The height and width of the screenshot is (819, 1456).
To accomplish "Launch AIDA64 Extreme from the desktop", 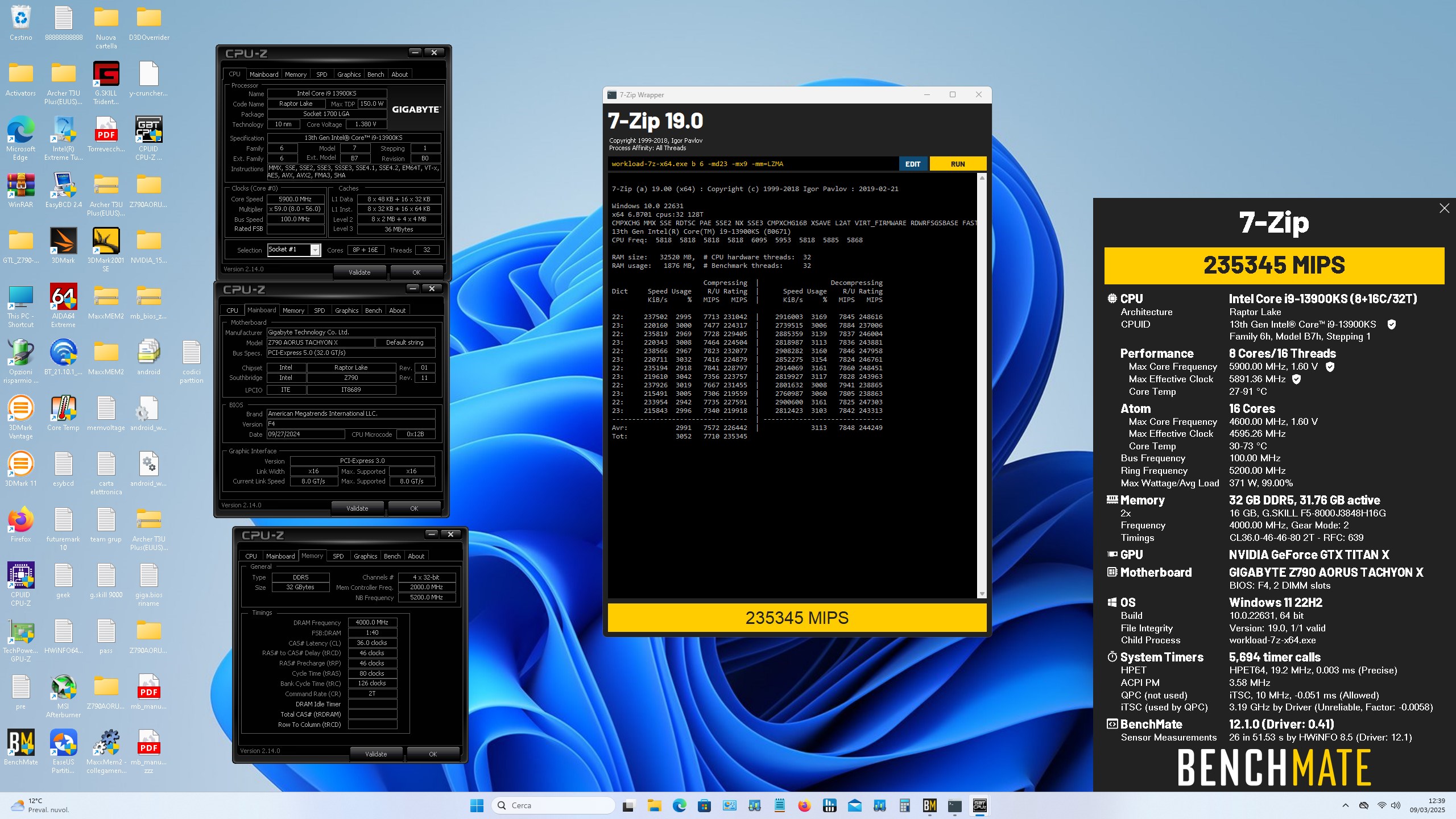I will point(63,306).
